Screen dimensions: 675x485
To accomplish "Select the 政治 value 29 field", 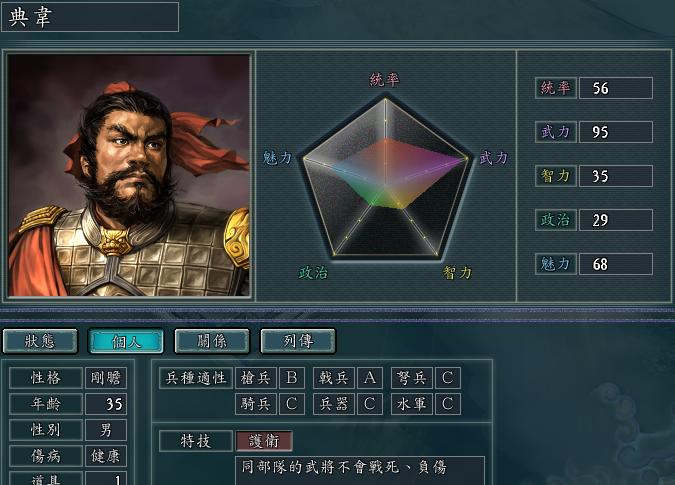I will click(x=616, y=220).
